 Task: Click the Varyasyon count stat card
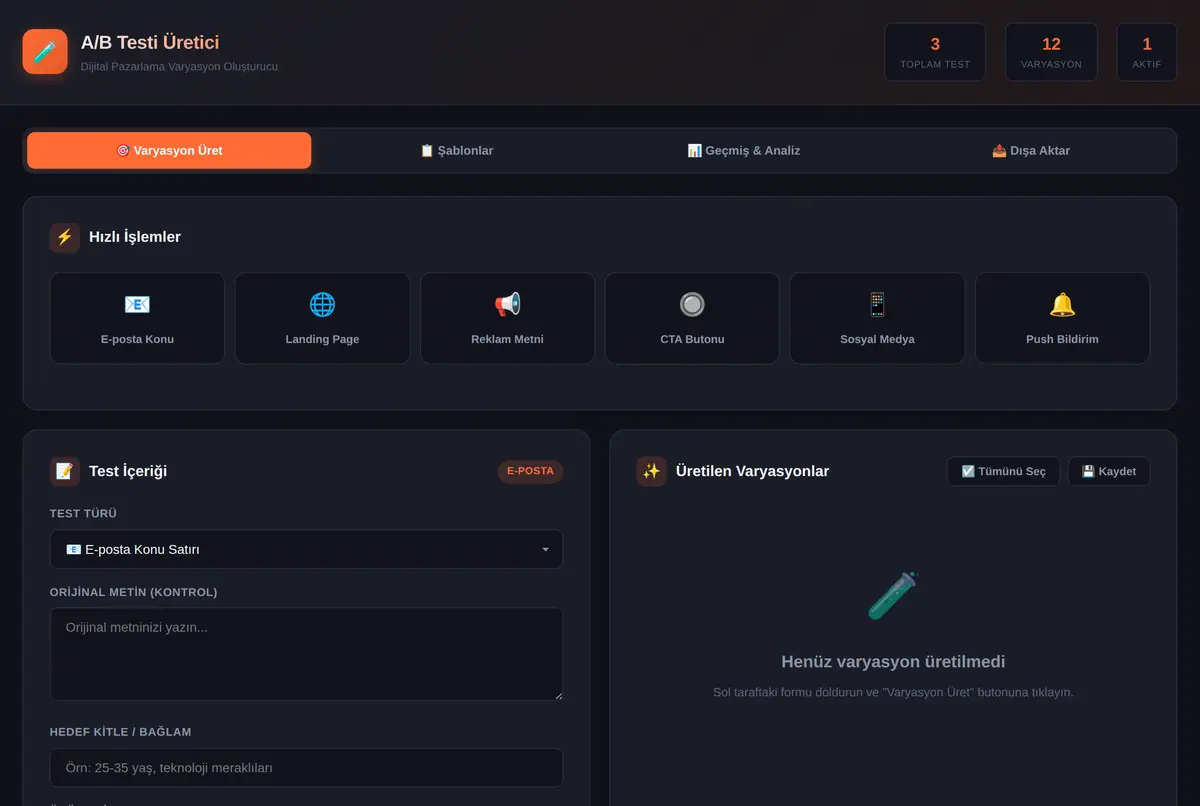(x=1051, y=52)
